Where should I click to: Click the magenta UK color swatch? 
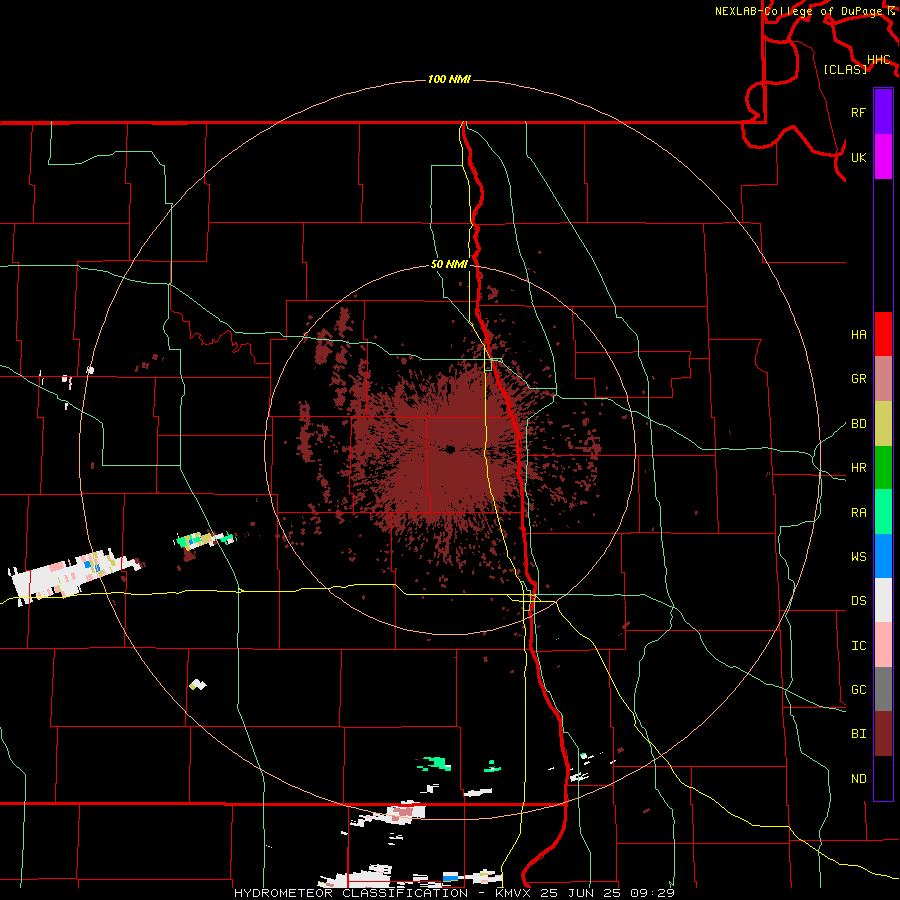[x=883, y=157]
